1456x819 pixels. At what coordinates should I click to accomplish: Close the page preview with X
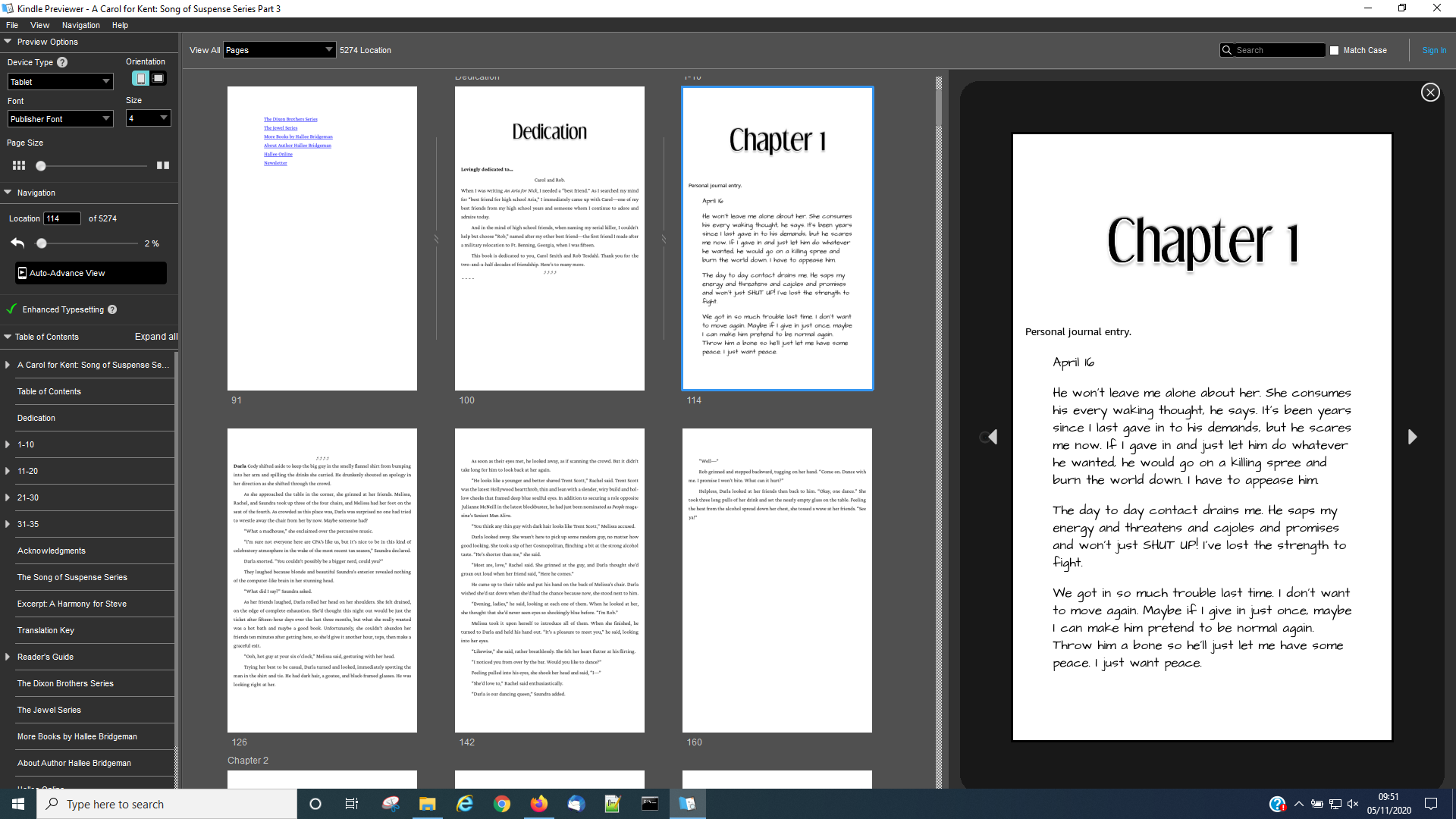click(x=1429, y=93)
